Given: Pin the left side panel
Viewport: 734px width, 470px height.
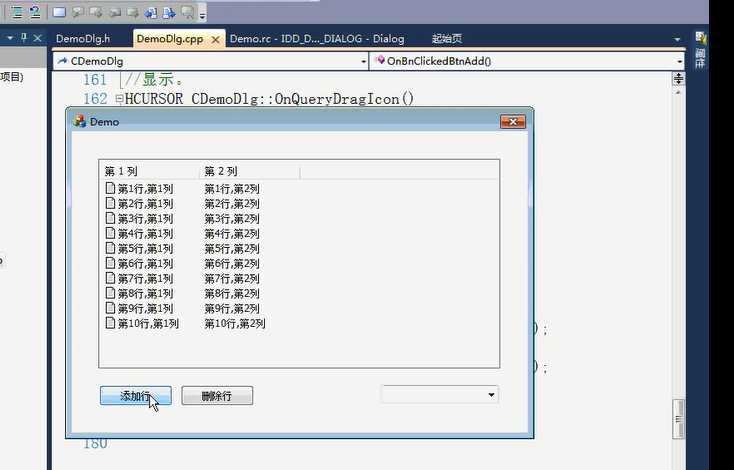Looking at the screenshot, I should (x=24, y=38).
